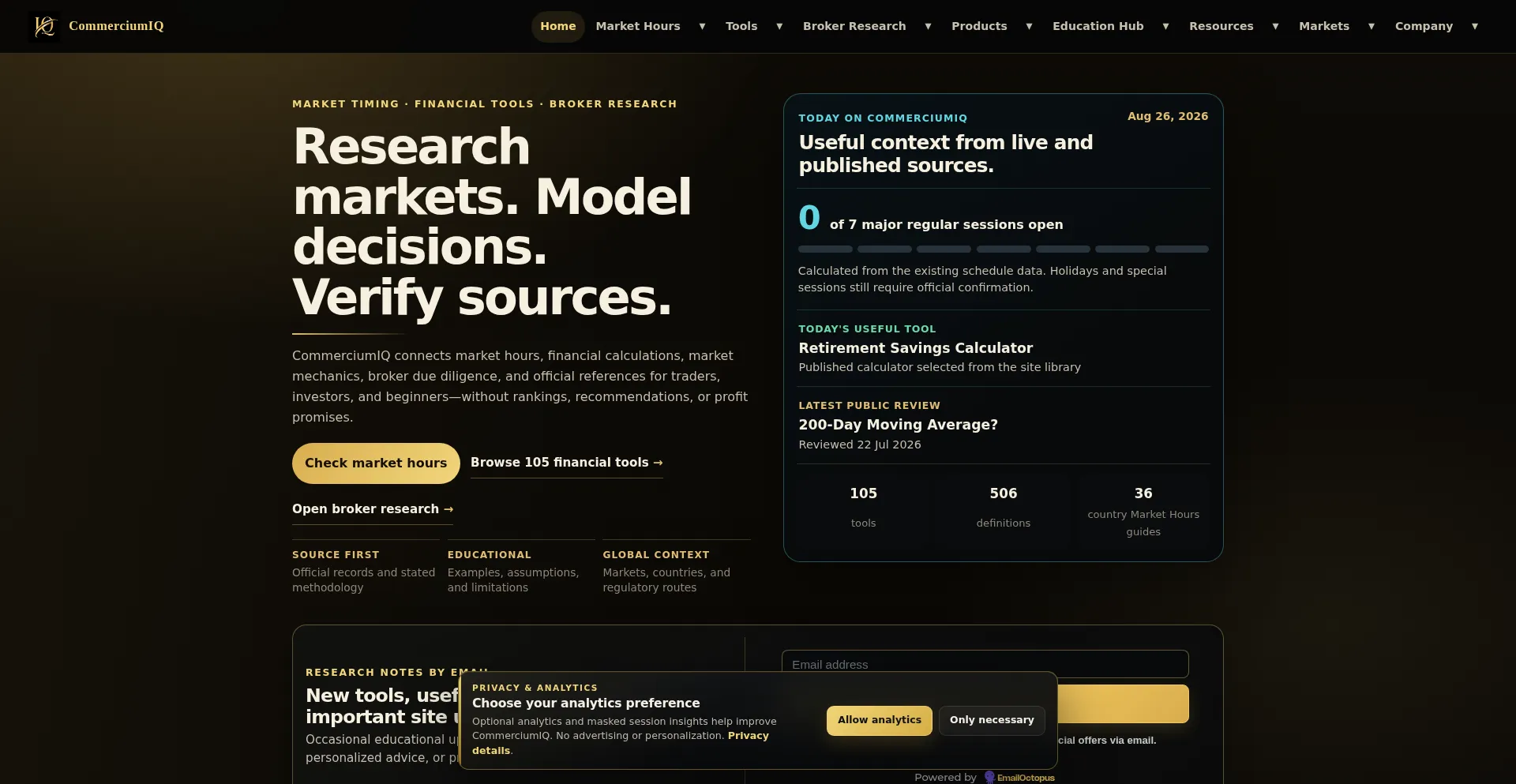Expand the Market Hours dropdown arrow

(702, 26)
